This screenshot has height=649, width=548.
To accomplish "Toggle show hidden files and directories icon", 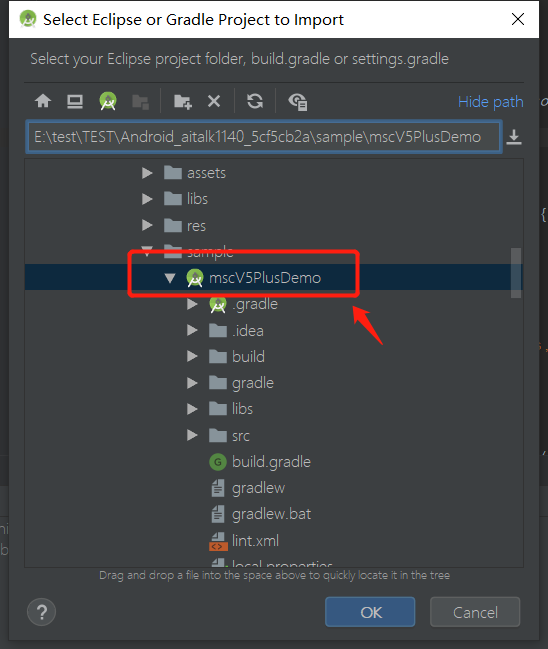I will pyautogui.click(x=298, y=102).
